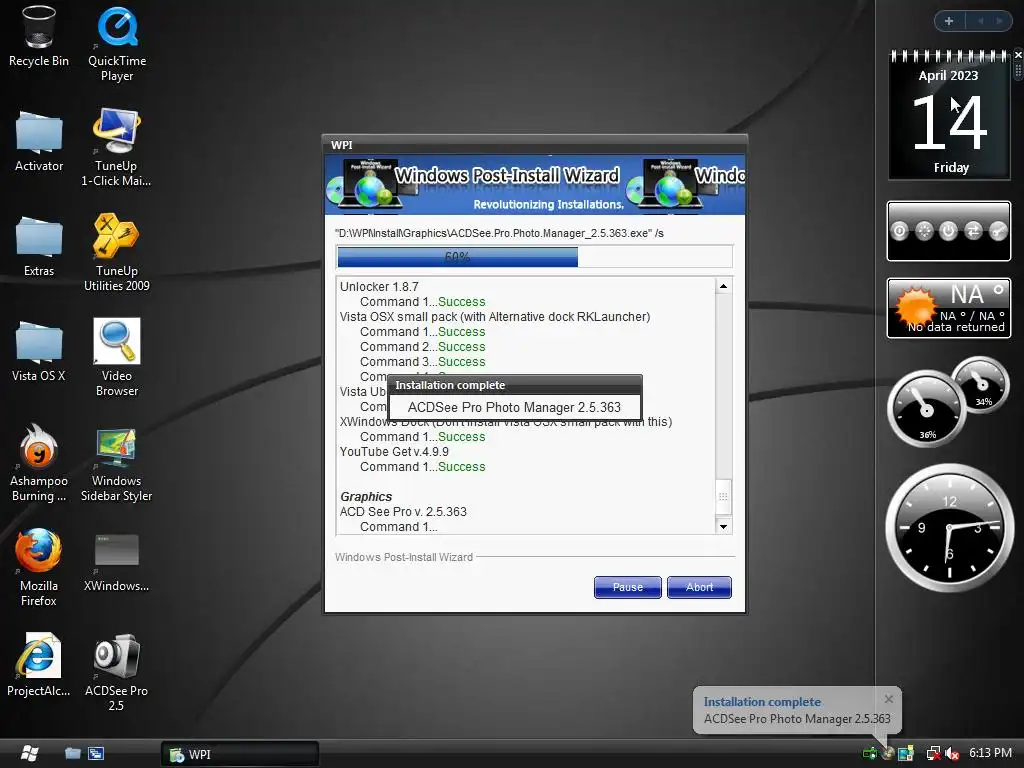The height and width of the screenshot is (768, 1024).
Task: Select the Unlocker 1.8.7 log entry
Action: coord(379,287)
